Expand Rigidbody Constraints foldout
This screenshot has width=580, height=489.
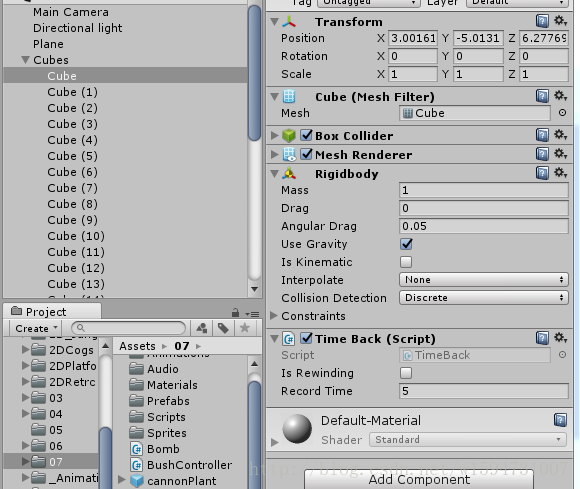[x=274, y=316]
